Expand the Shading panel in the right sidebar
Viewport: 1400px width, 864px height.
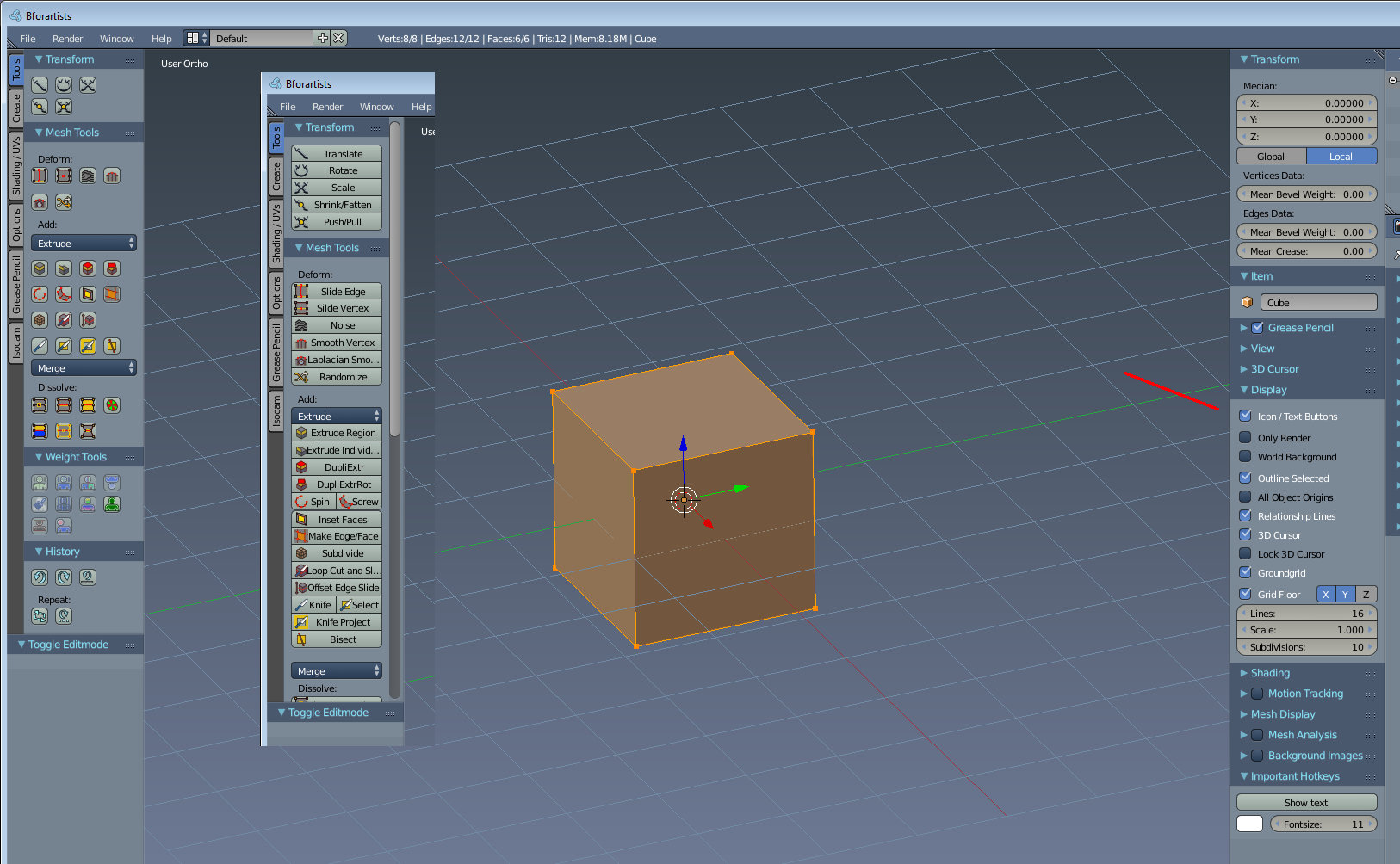click(x=1270, y=673)
